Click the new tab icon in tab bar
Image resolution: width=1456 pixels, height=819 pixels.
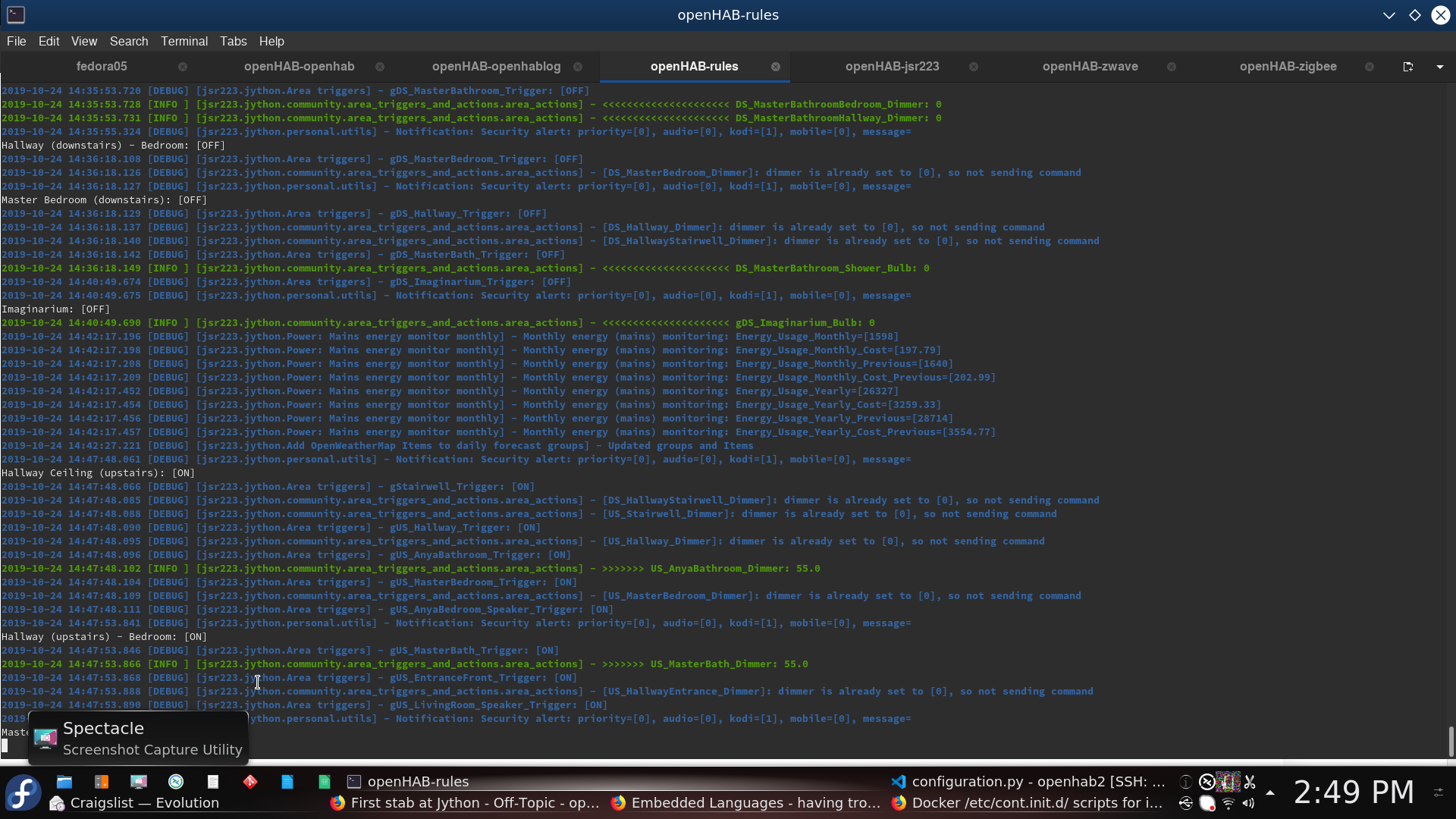(x=1408, y=67)
